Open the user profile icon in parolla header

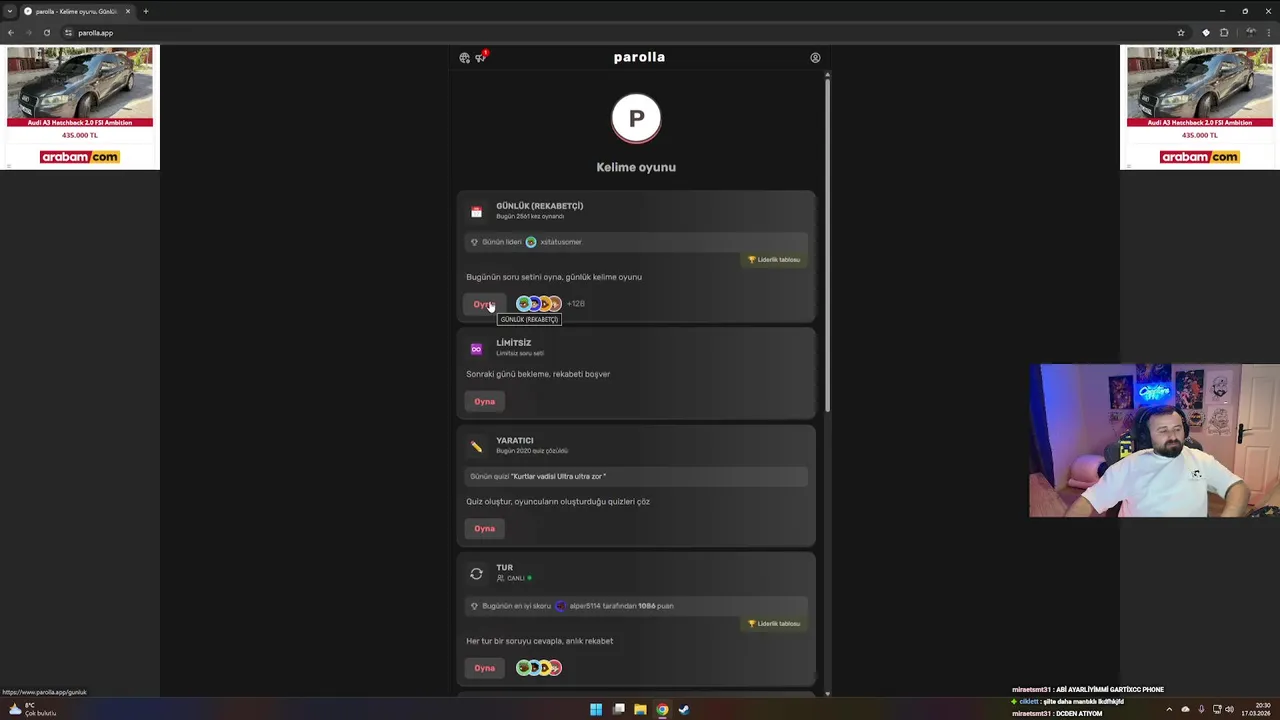pyautogui.click(x=815, y=58)
